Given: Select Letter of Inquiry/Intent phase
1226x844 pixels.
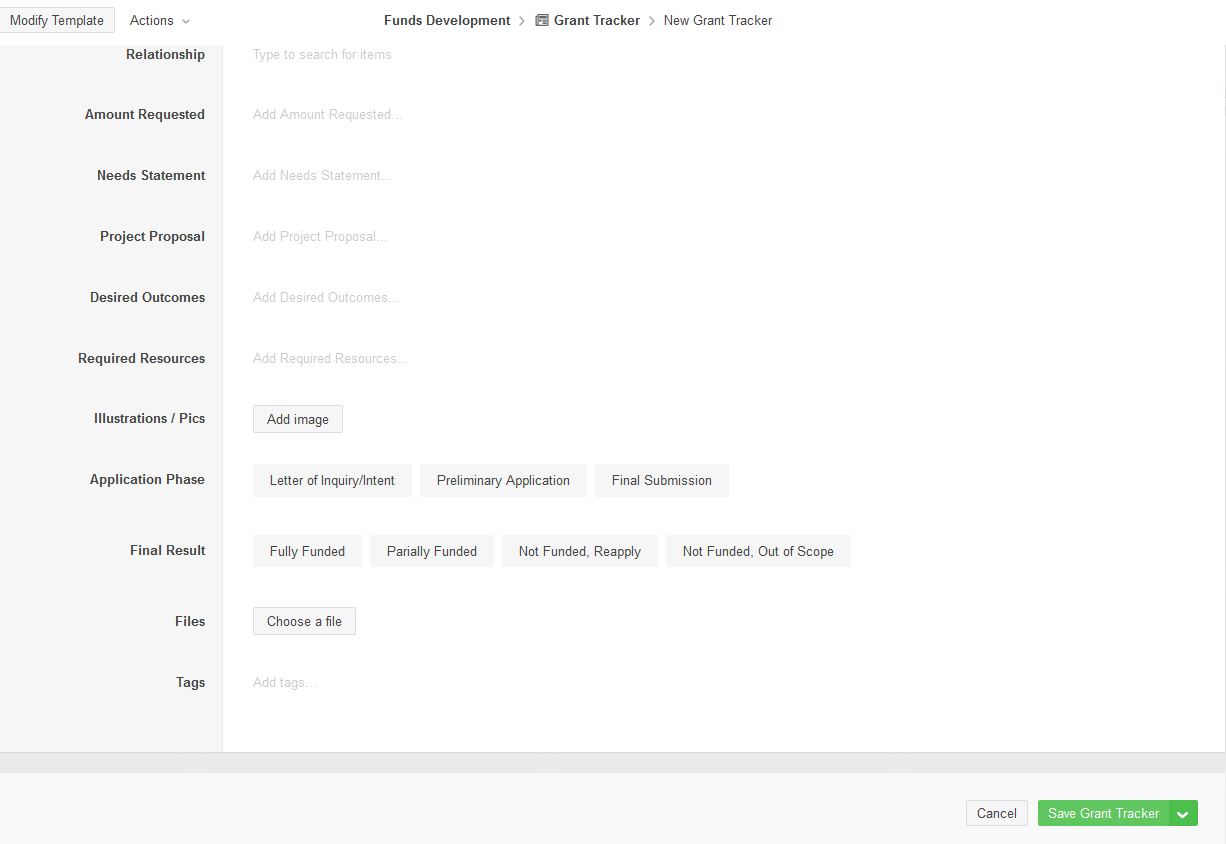Looking at the screenshot, I should (x=332, y=481).
